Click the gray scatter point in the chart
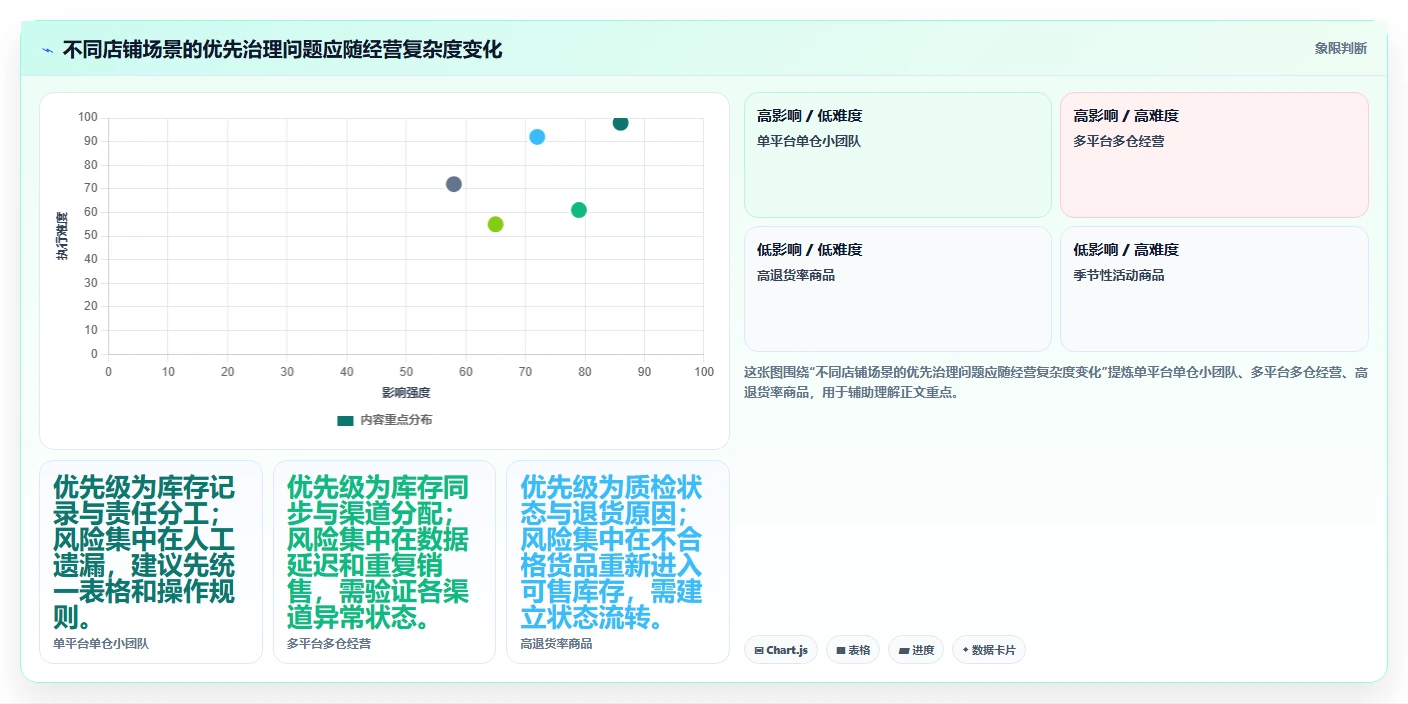The width and height of the screenshot is (1408, 704). [x=453, y=184]
